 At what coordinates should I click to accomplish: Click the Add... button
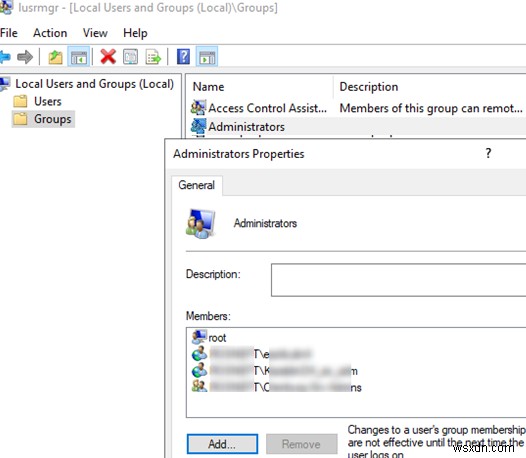pyautogui.click(x=222, y=444)
